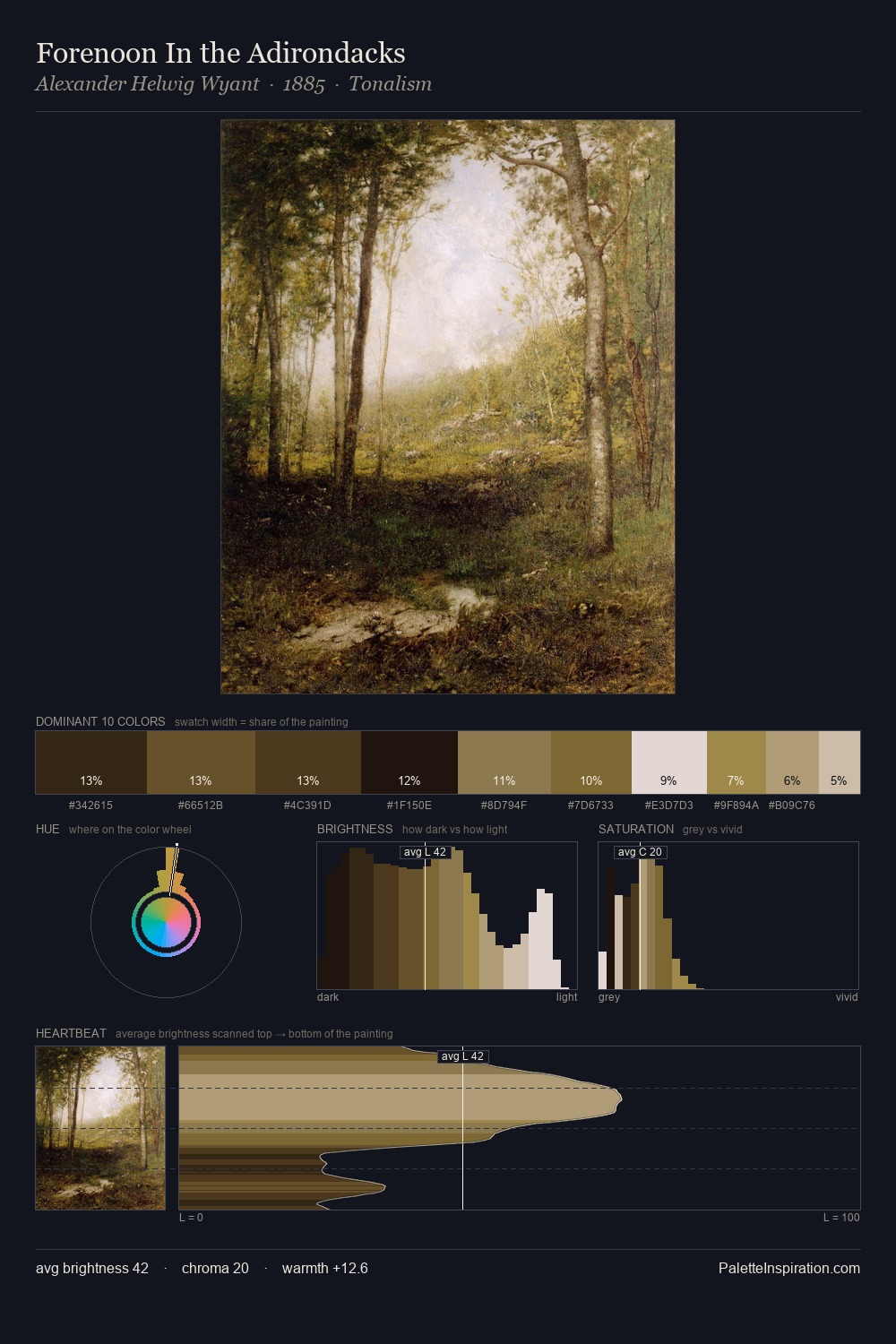Click the avg L 42 label in brightness chart
Screen dimensions: 896x1344
[425, 852]
